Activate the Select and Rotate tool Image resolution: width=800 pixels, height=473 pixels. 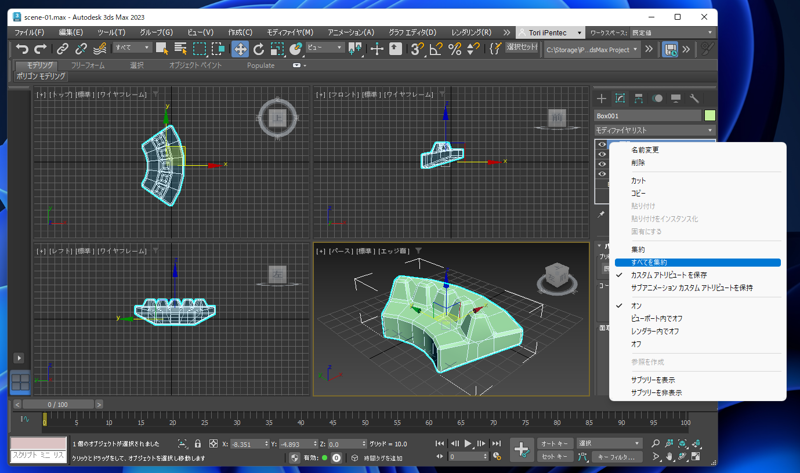(x=259, y=48)
